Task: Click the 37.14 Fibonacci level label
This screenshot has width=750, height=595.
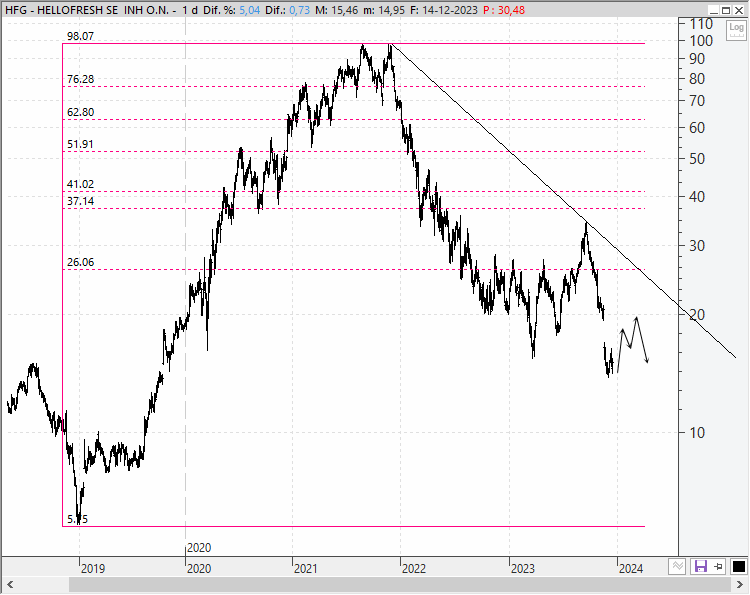Action: [80, 201]
